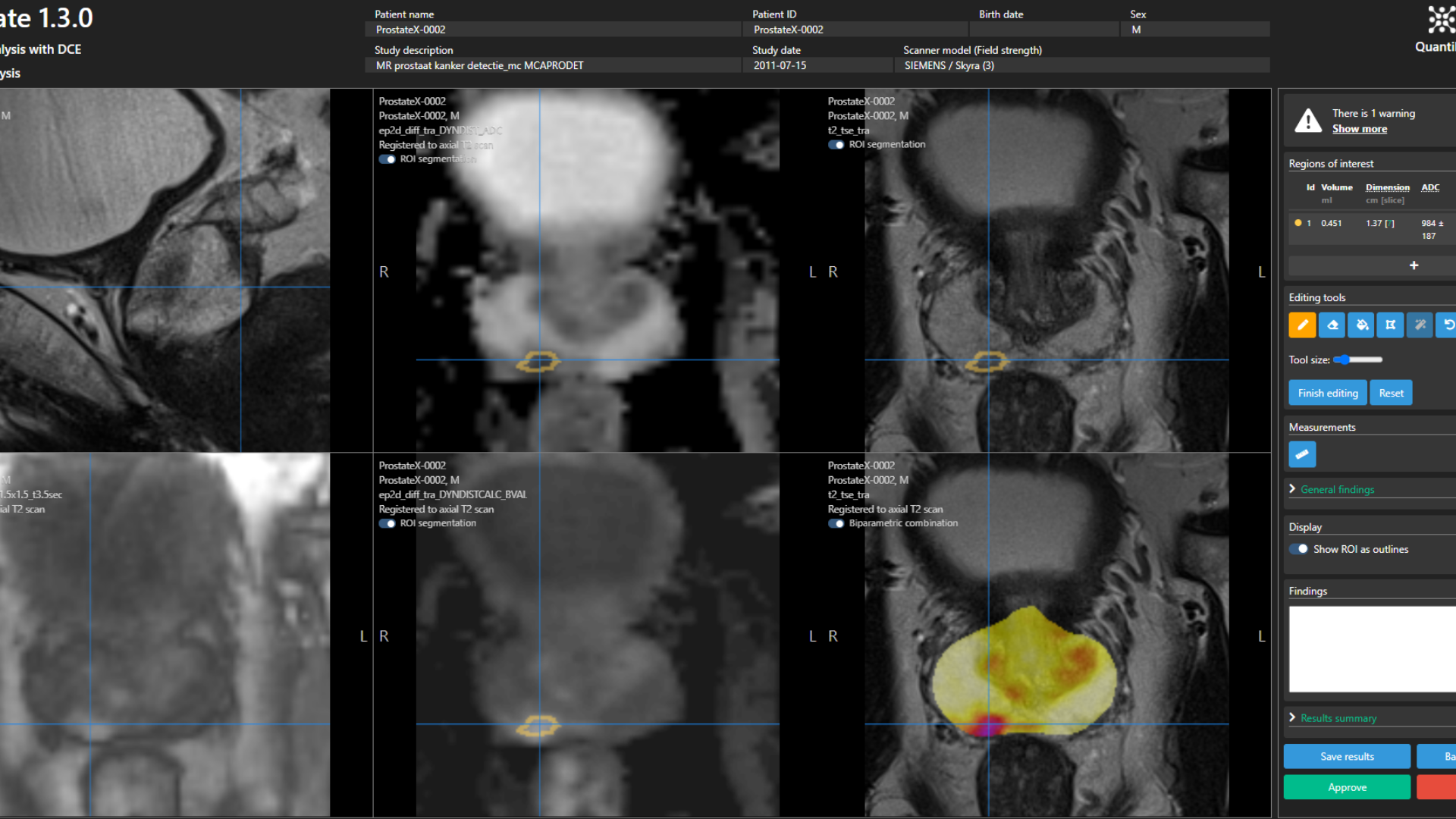Viewport: 1456px width, 819px height.
Task: Click inside the Findings text box
Action: coord(1371,648)
